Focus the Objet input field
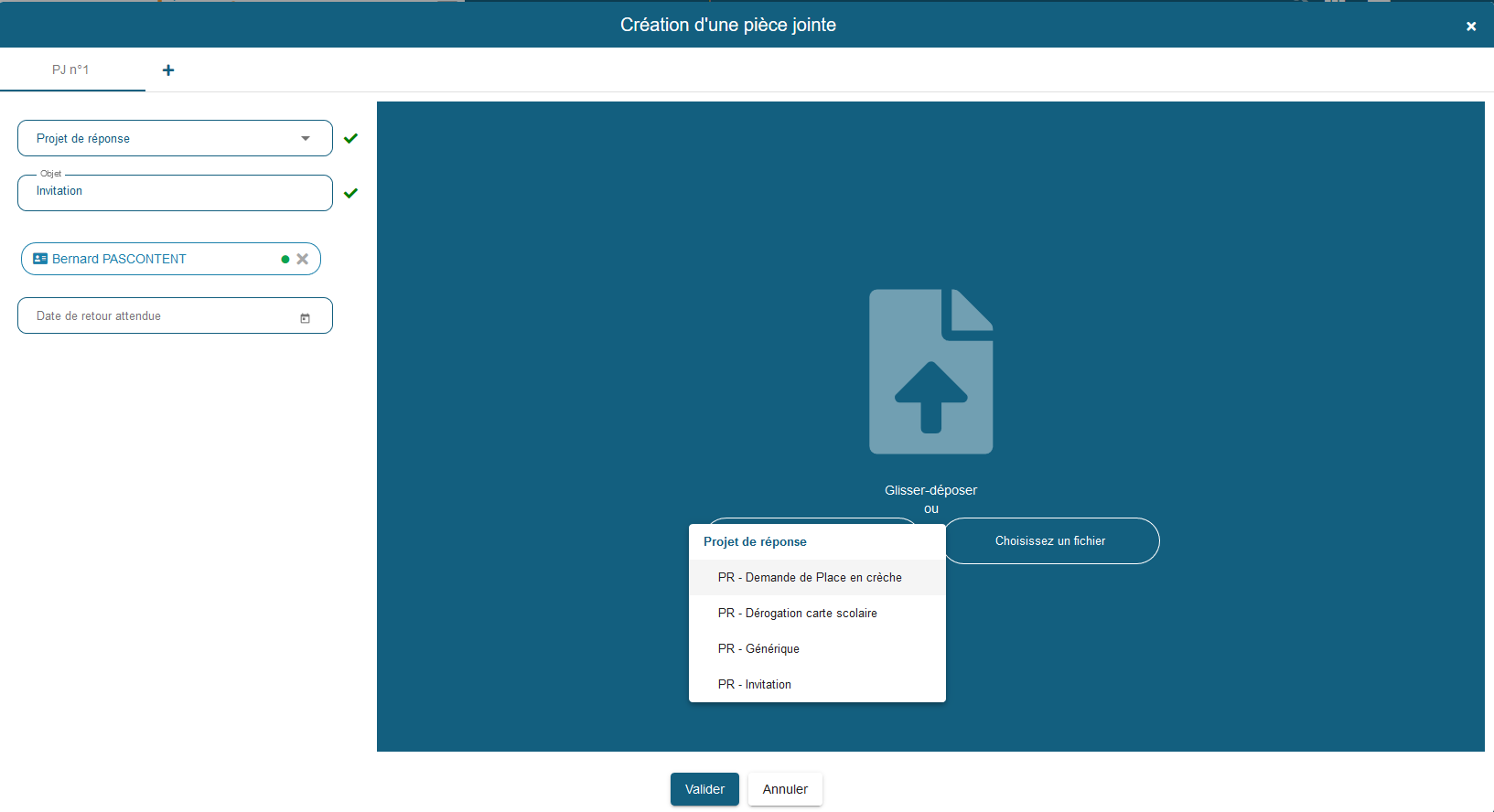 click(x=175, y=192)
